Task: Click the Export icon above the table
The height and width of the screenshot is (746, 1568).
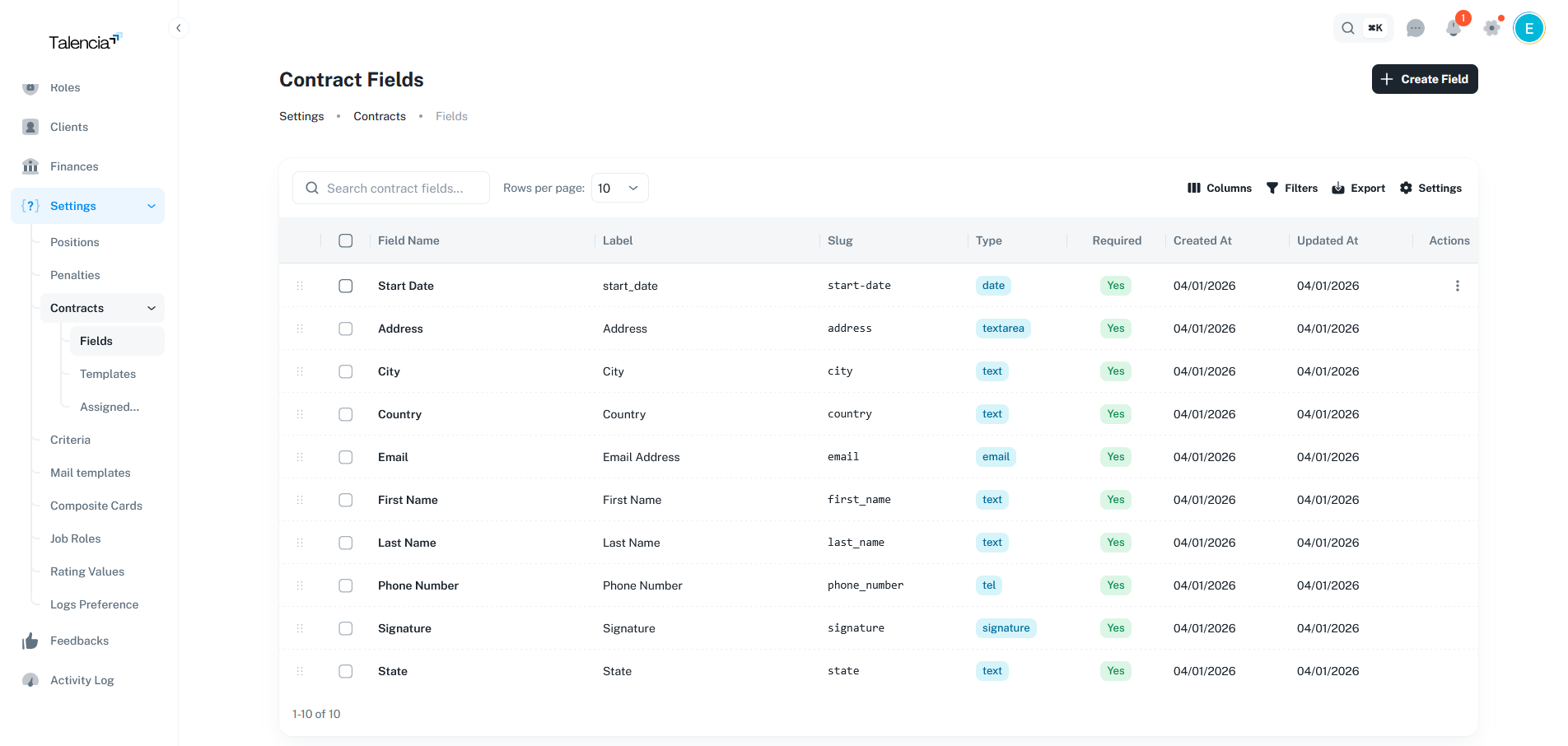Action: 1338,188
